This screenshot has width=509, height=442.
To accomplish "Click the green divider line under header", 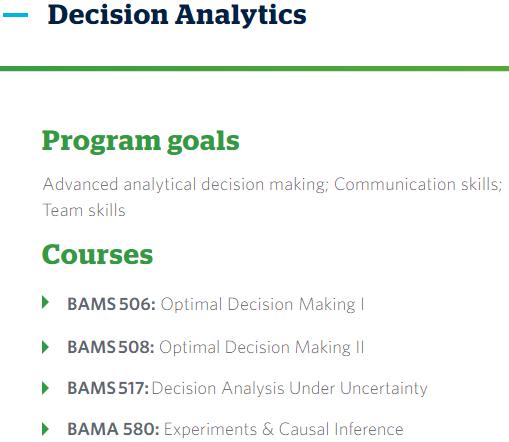I will pos(254,69).
